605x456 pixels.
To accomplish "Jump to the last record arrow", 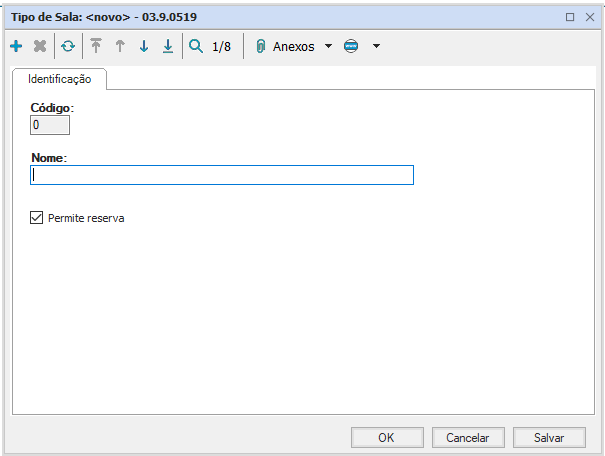I will 168,46.
